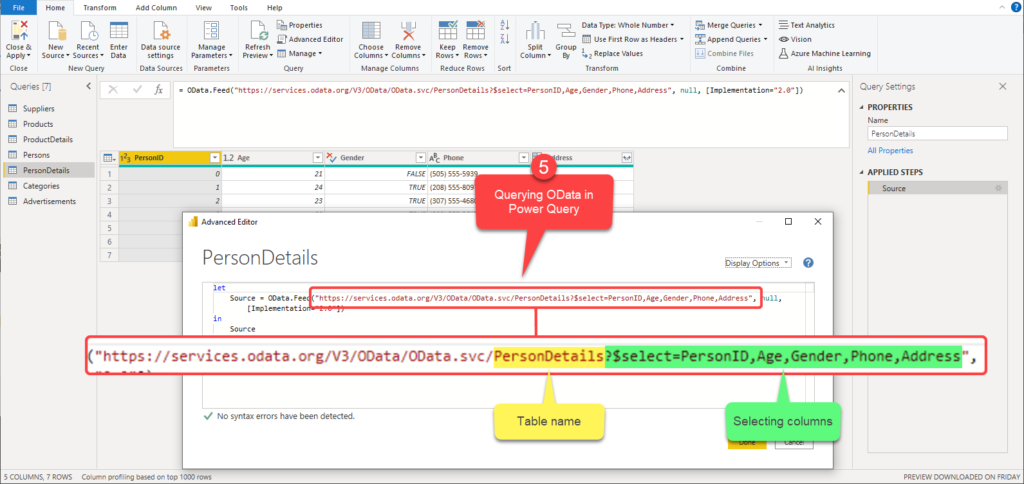Open Merge Queries dropdown

pos(729,25)
